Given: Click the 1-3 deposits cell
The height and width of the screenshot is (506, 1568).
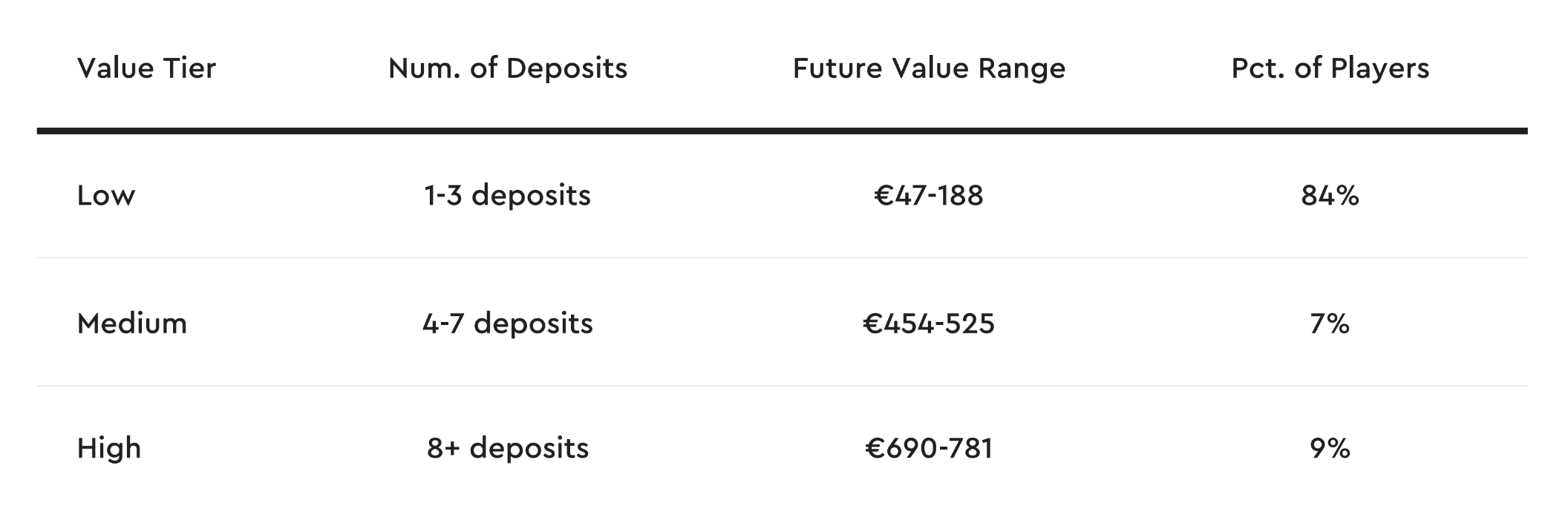Looking at the screenshot, I should click(x=508, y=196).
